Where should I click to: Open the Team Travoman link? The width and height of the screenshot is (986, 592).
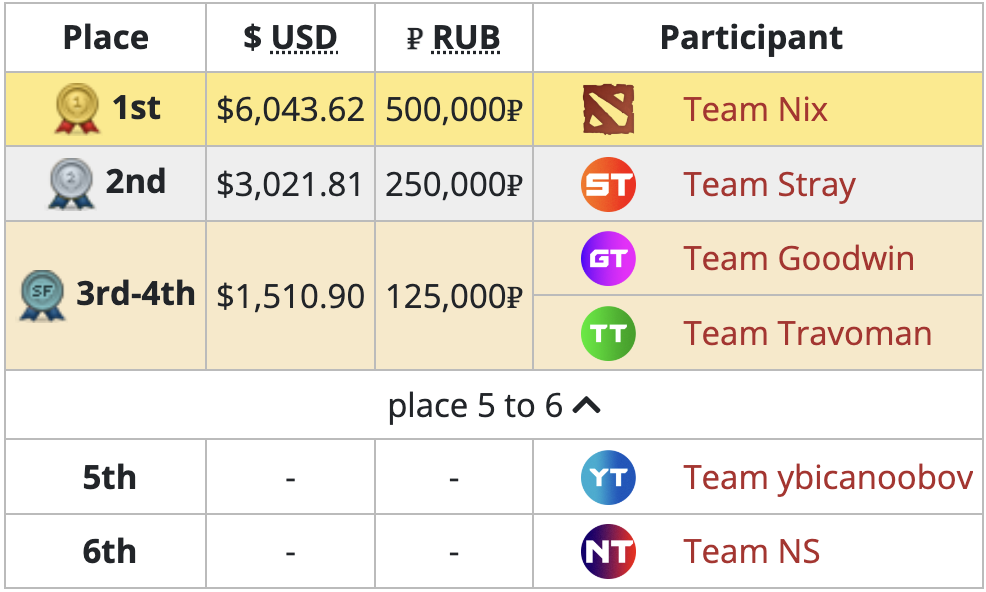[x=807, y=333]
